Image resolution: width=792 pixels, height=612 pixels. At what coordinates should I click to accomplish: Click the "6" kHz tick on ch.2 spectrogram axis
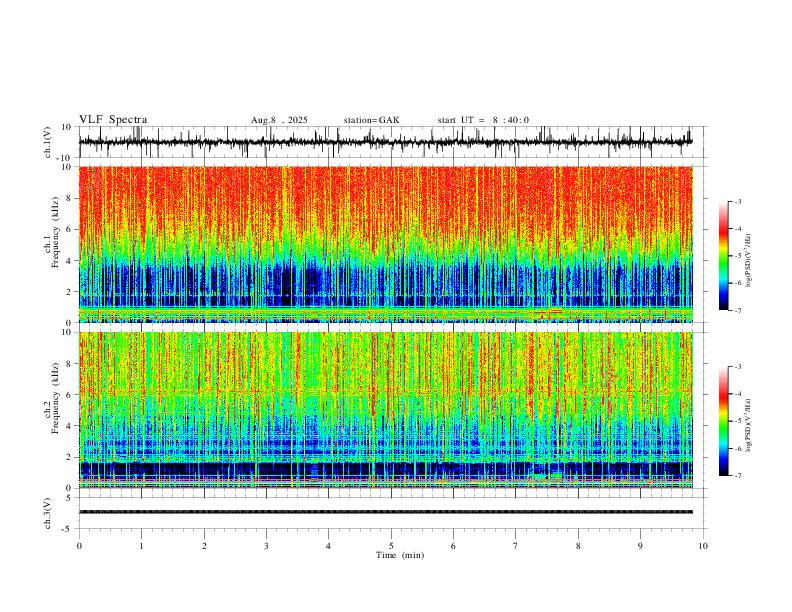pyautogui.click(x=69, y=394)
